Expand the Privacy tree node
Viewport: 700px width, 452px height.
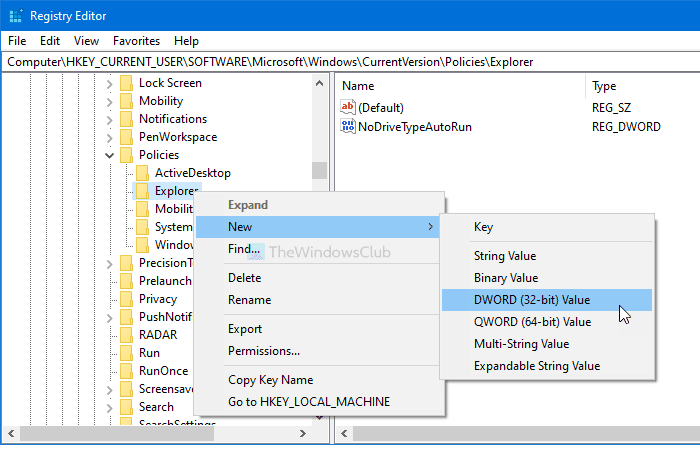click(x=109, y=299)
